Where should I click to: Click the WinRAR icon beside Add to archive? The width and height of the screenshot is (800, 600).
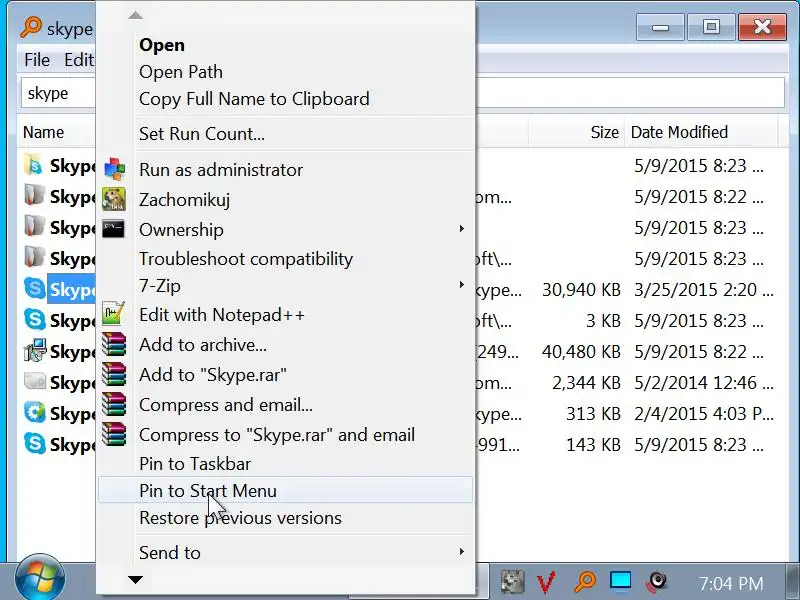pyautogui.click(x=114, y=344)
